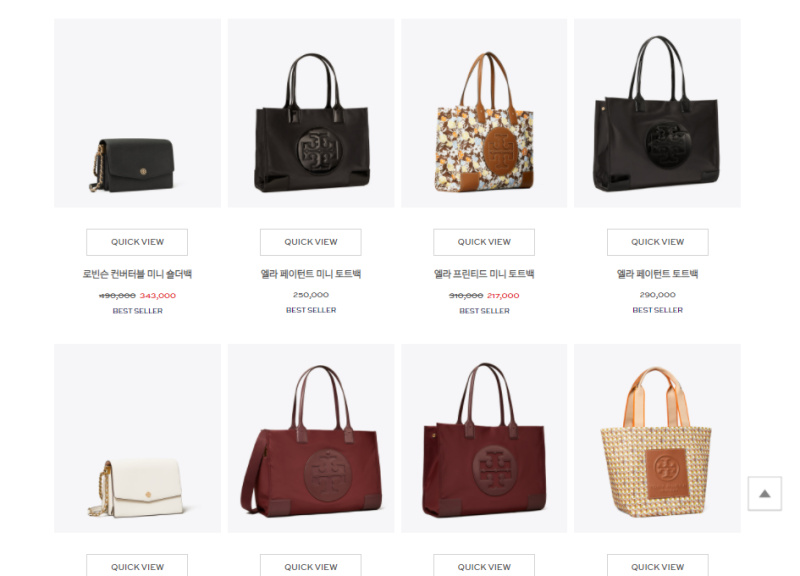This screenshot has height=576, width=800.
Task: Quick View the 290,000 Ella patent tote
Action: pyautogui.click(x=658, y=242)
